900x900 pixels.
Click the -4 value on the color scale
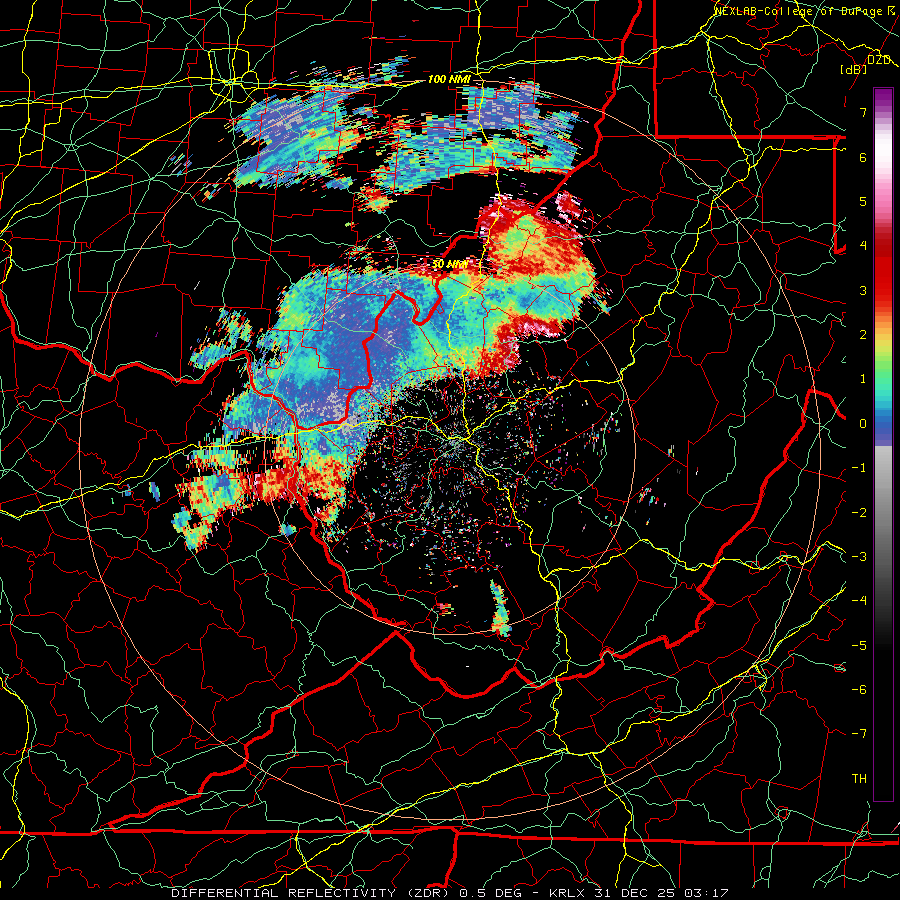coord(859,601)
